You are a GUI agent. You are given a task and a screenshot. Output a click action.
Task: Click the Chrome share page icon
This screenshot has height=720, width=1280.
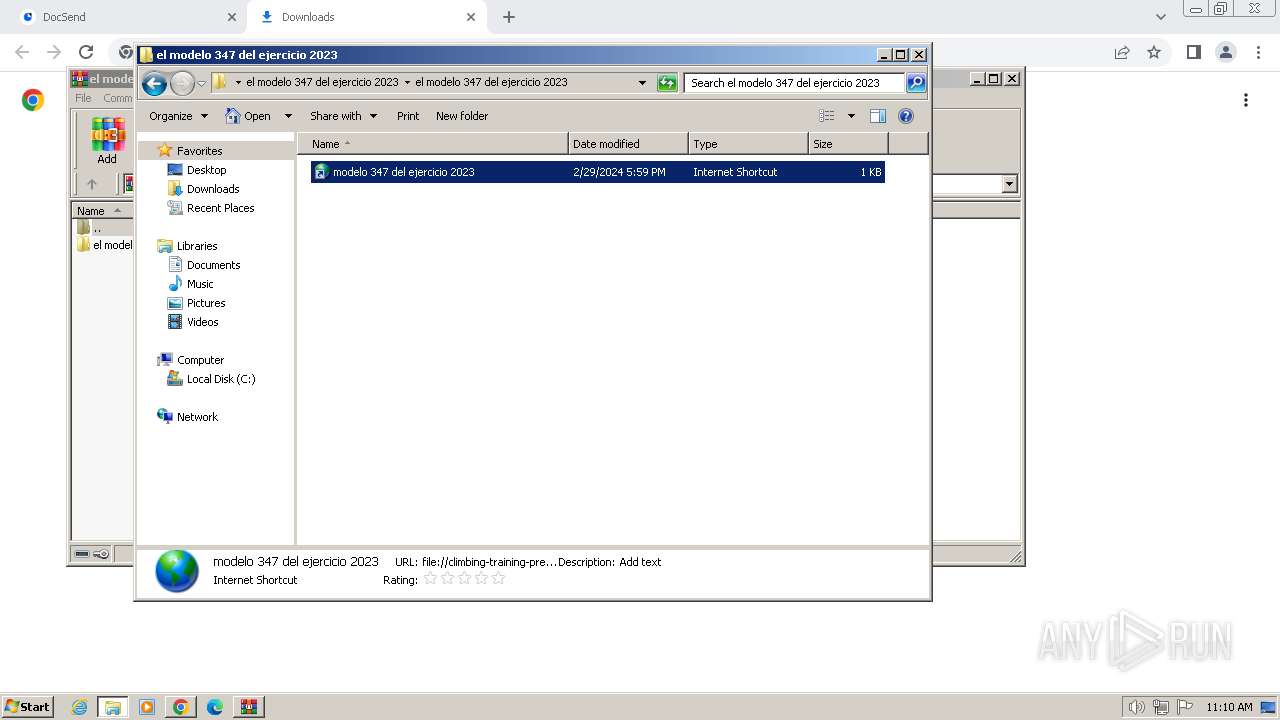pyautogui.click(x=1122, y=52)
